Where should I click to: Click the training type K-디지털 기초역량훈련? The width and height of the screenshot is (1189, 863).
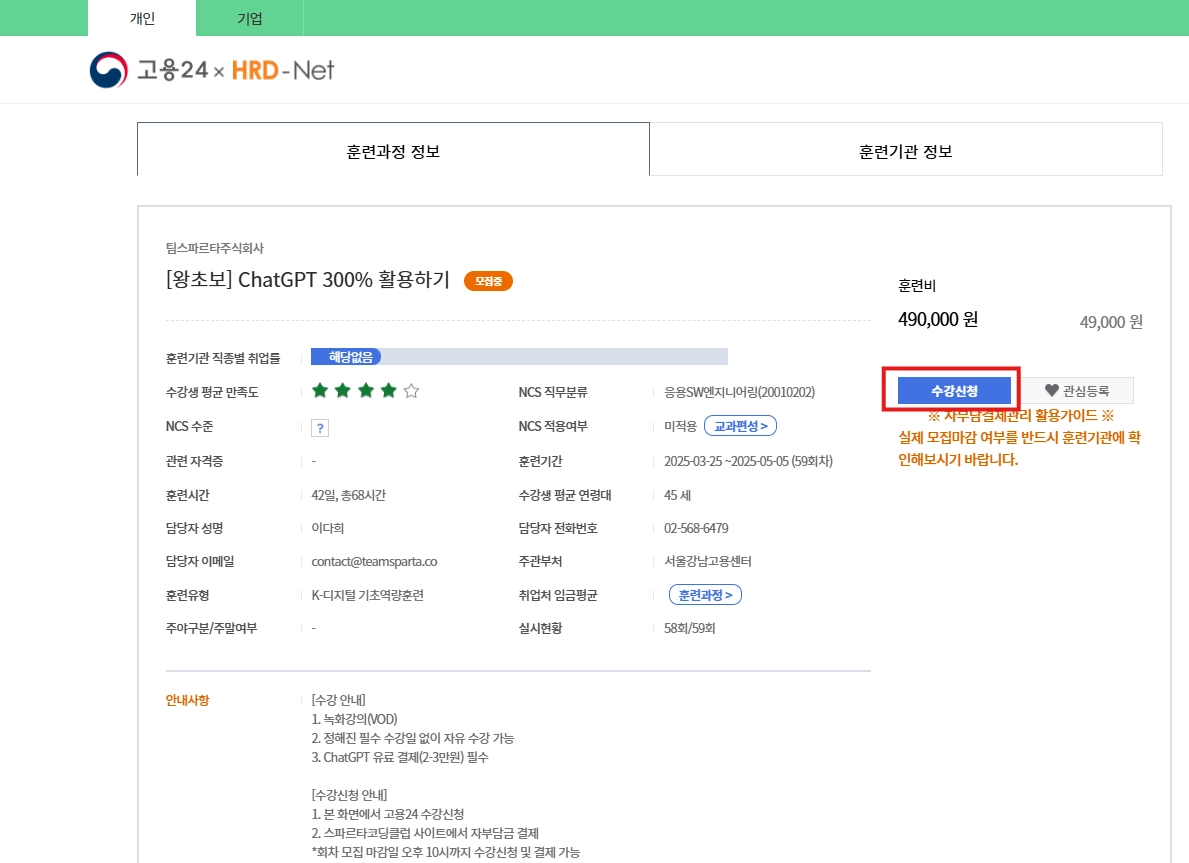pos(367,595)
